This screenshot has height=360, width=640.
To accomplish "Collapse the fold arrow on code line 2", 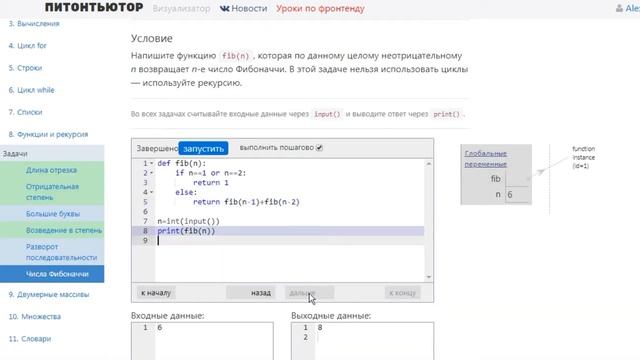I will click(x=151, y=173).
